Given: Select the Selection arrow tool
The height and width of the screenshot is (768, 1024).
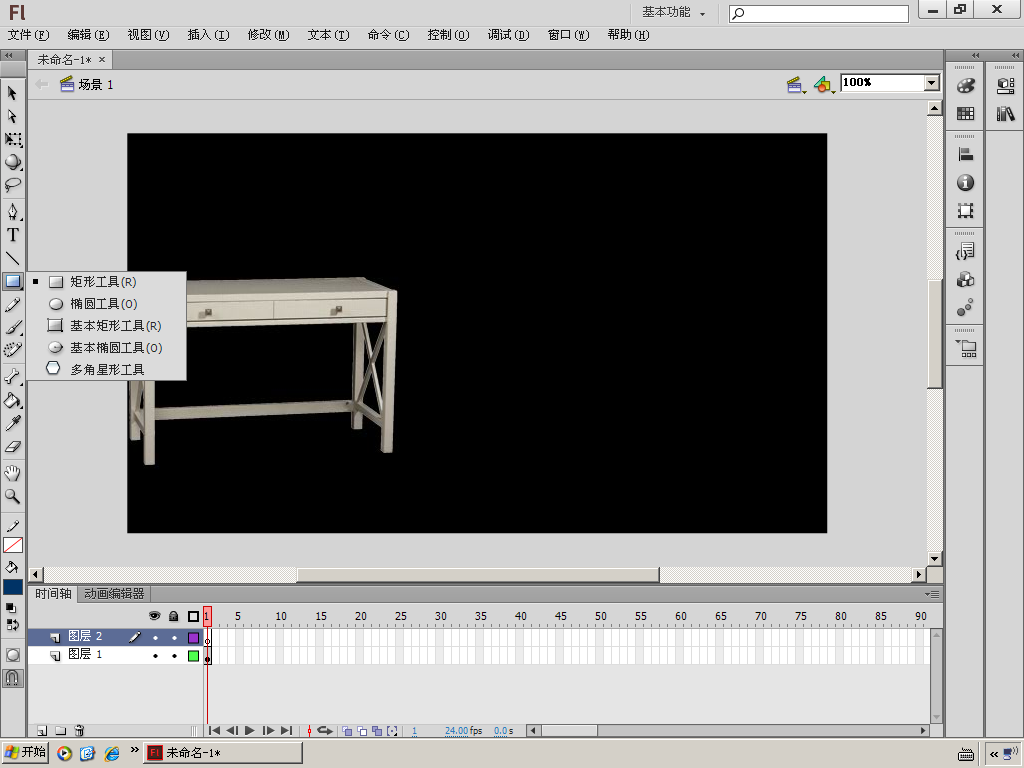Looking at the screenshot, I should tap(12, 93).
